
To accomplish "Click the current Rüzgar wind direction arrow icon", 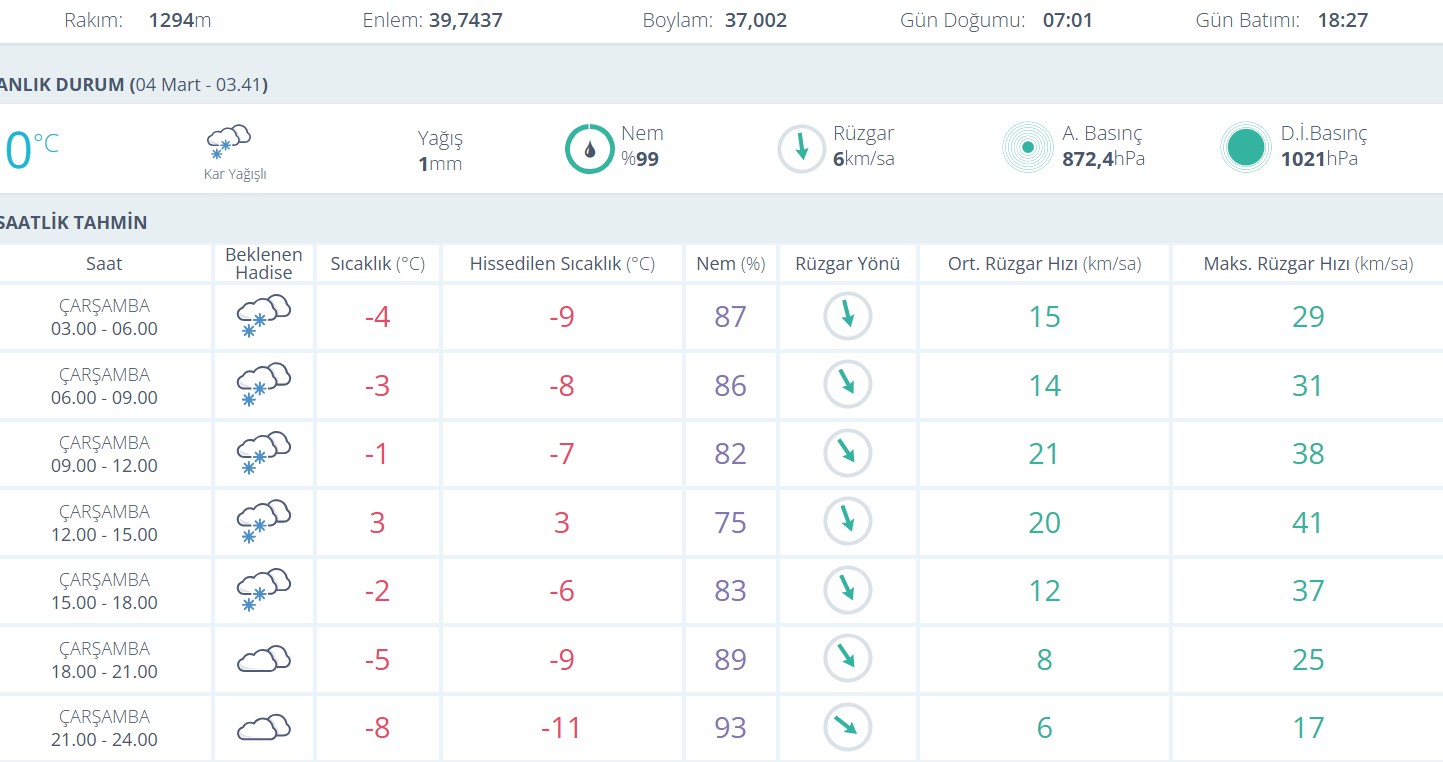I will pos(802,149).
